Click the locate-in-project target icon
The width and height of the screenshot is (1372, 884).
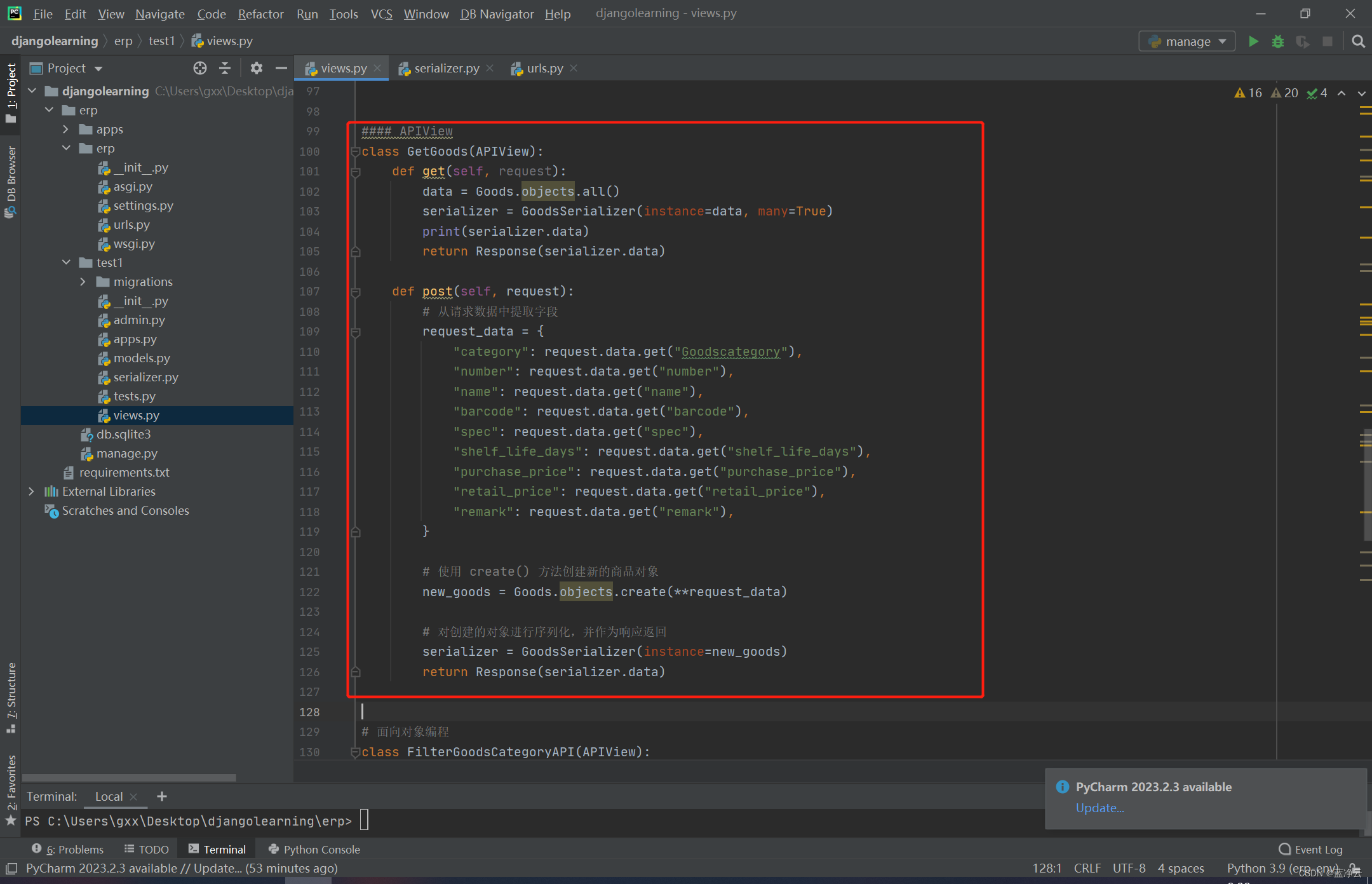(x=200, y=68)
